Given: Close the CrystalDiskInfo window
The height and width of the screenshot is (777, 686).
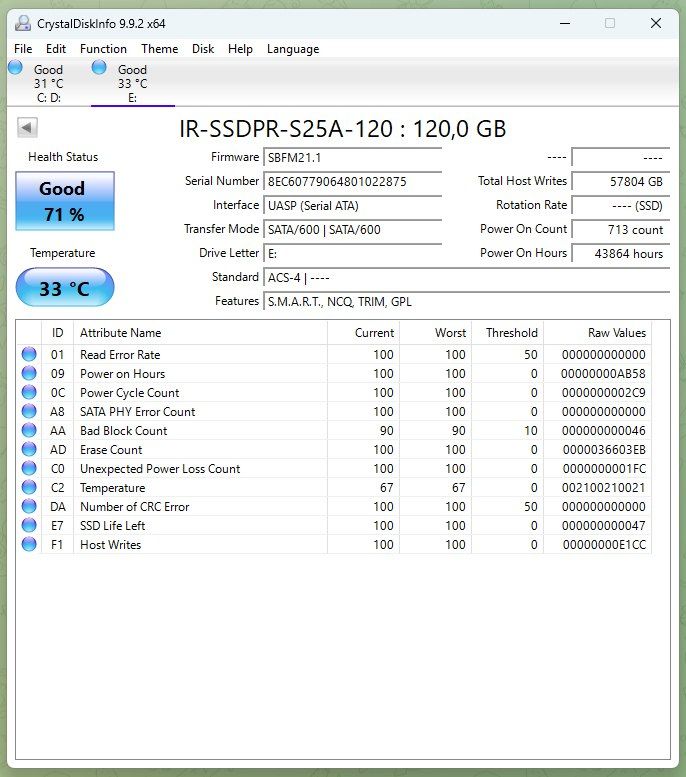Looking at the screenshot, I should pyautogui.click(x=656, y=23).
